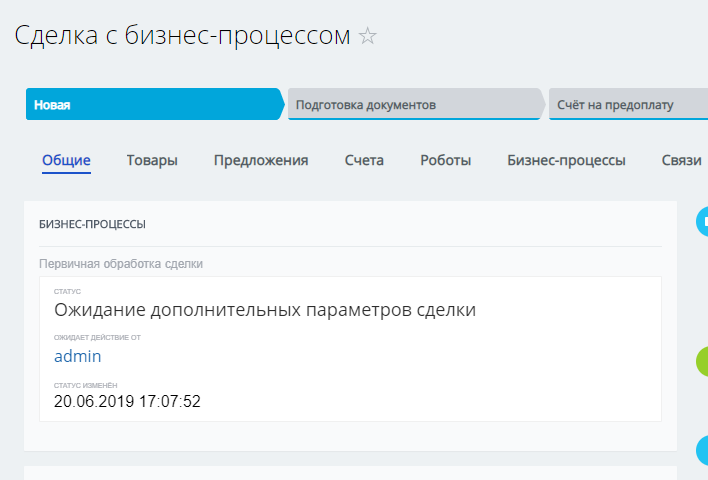The image size is (708, 480).
Task: Click the green timeline circle icon
Action: [x=703, y=361]
